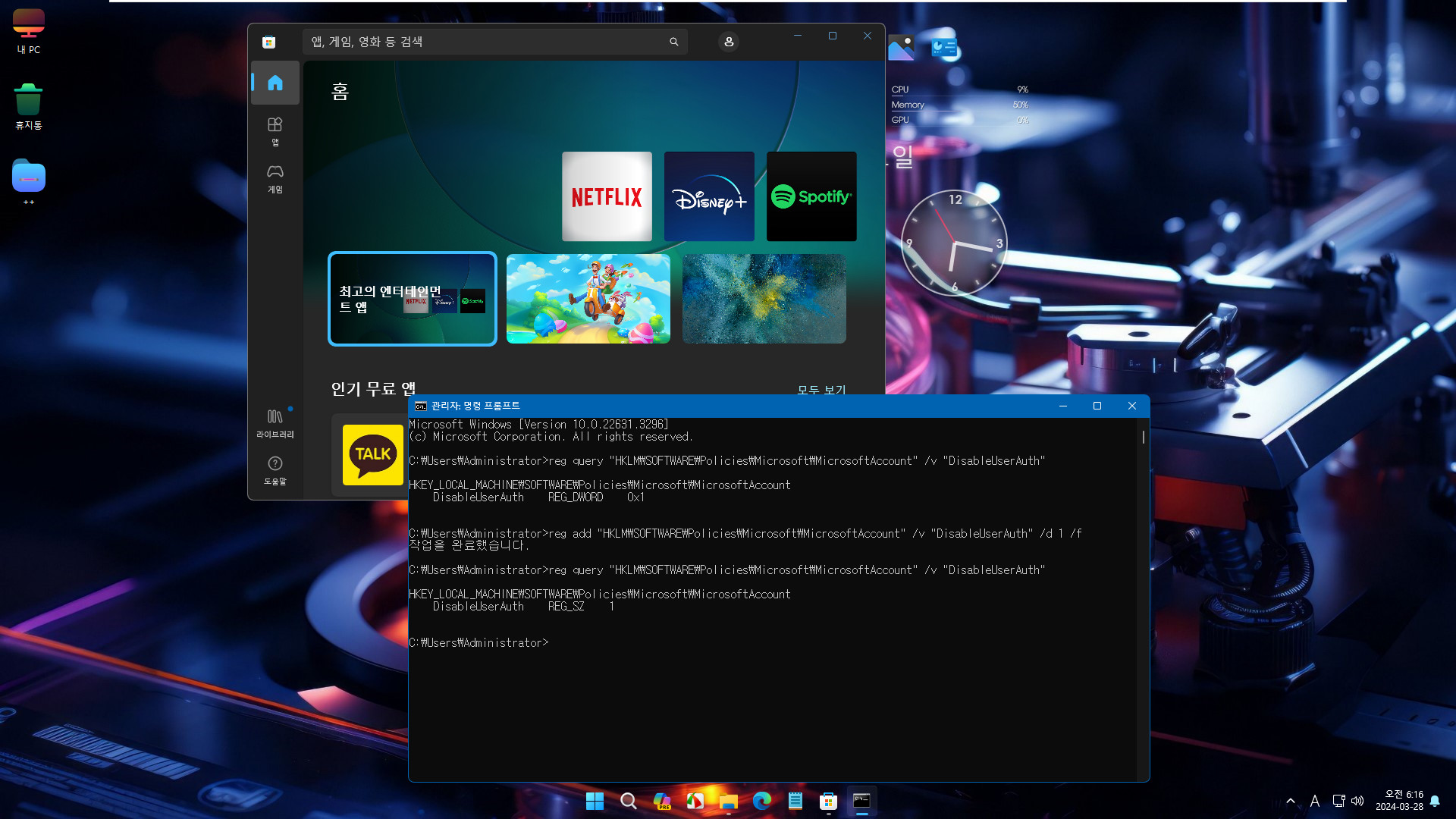Maximize the Microsoft Store window
The width and height of the screenshot is (1456, 819).
pyautogui.click(x=833, y=36)
